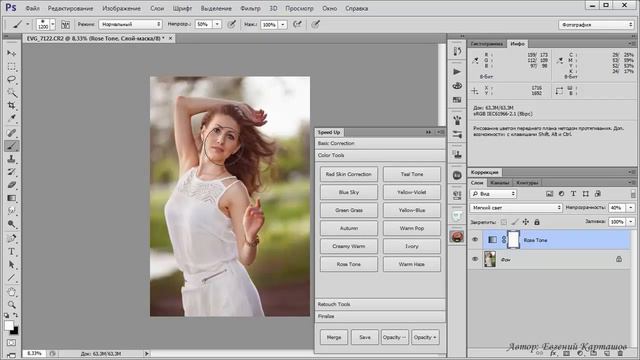Select the Horizontal Type tool
This screenshot has width=640, height=360.
[x=11, y=251]
